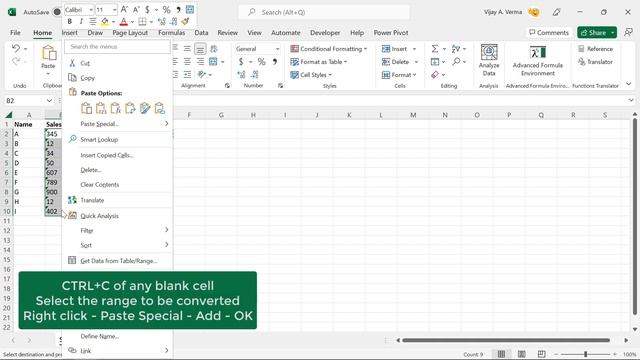Screen dimensions: 640x360
Task: Open the pen Coming Soon icon in title bar
Action: click(556, 12)
